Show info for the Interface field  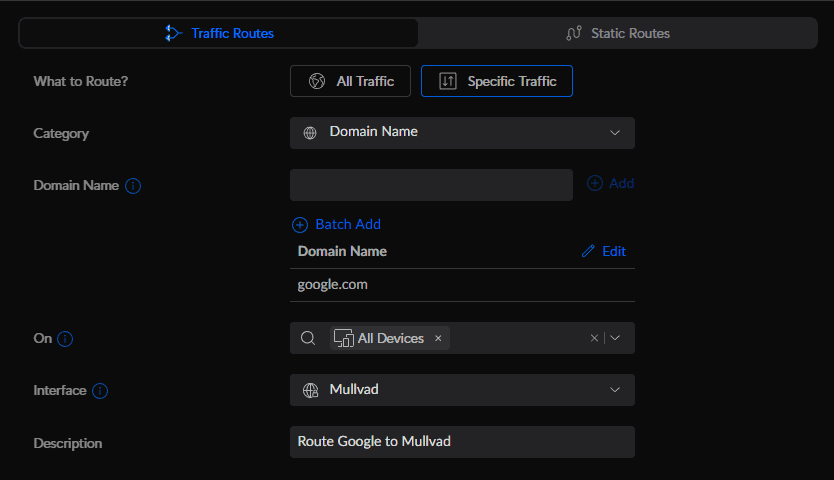pos(100,391)
